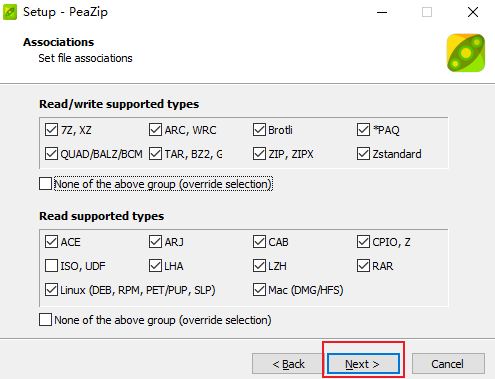Screen dimensions: 495x379
Task: Click the Set file associations subtitle
Action: pyautogui.click(x=85, y=58)
